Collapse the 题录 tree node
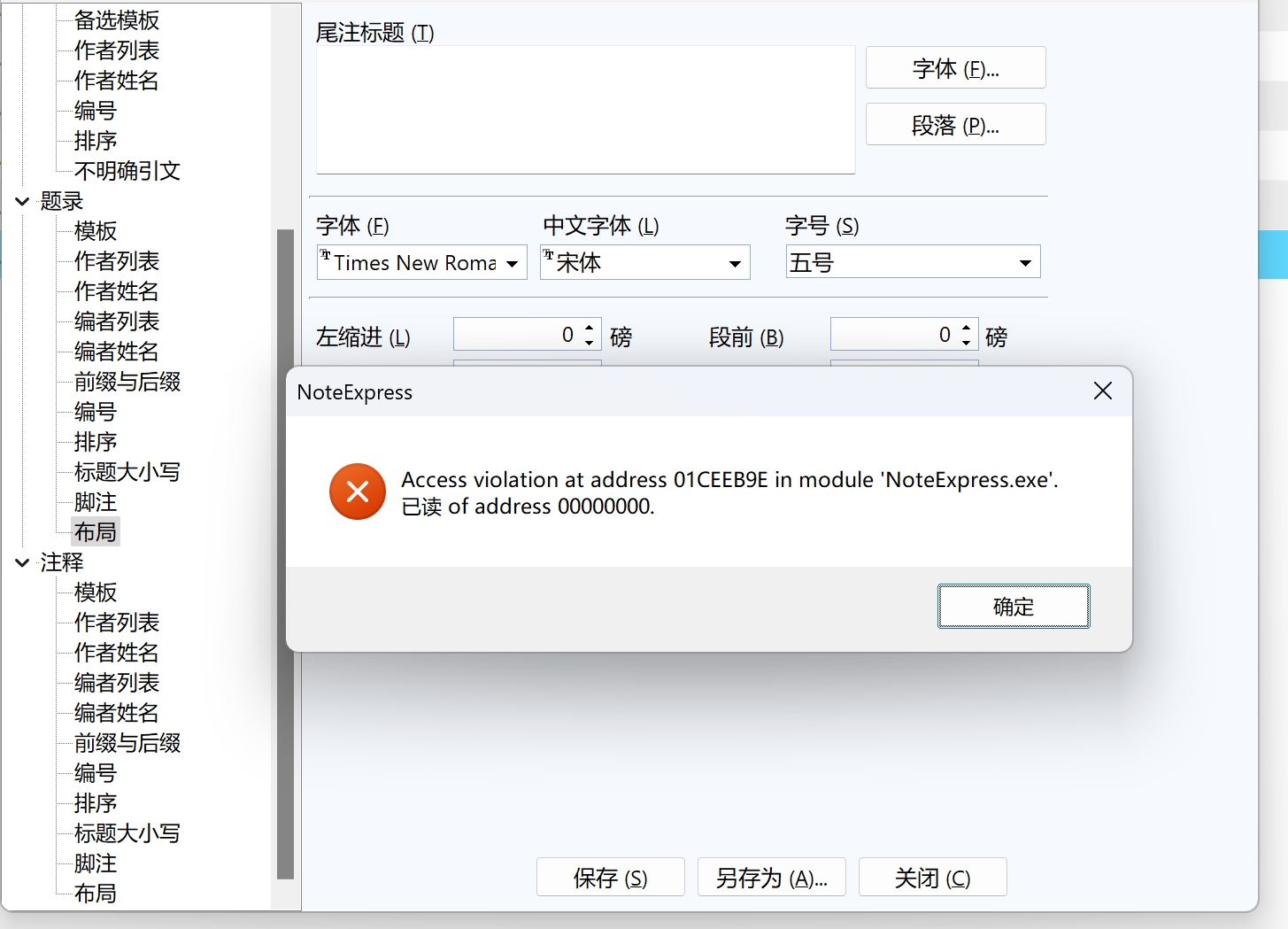Viewport: 1288px width, 929px height. (22, 201)
